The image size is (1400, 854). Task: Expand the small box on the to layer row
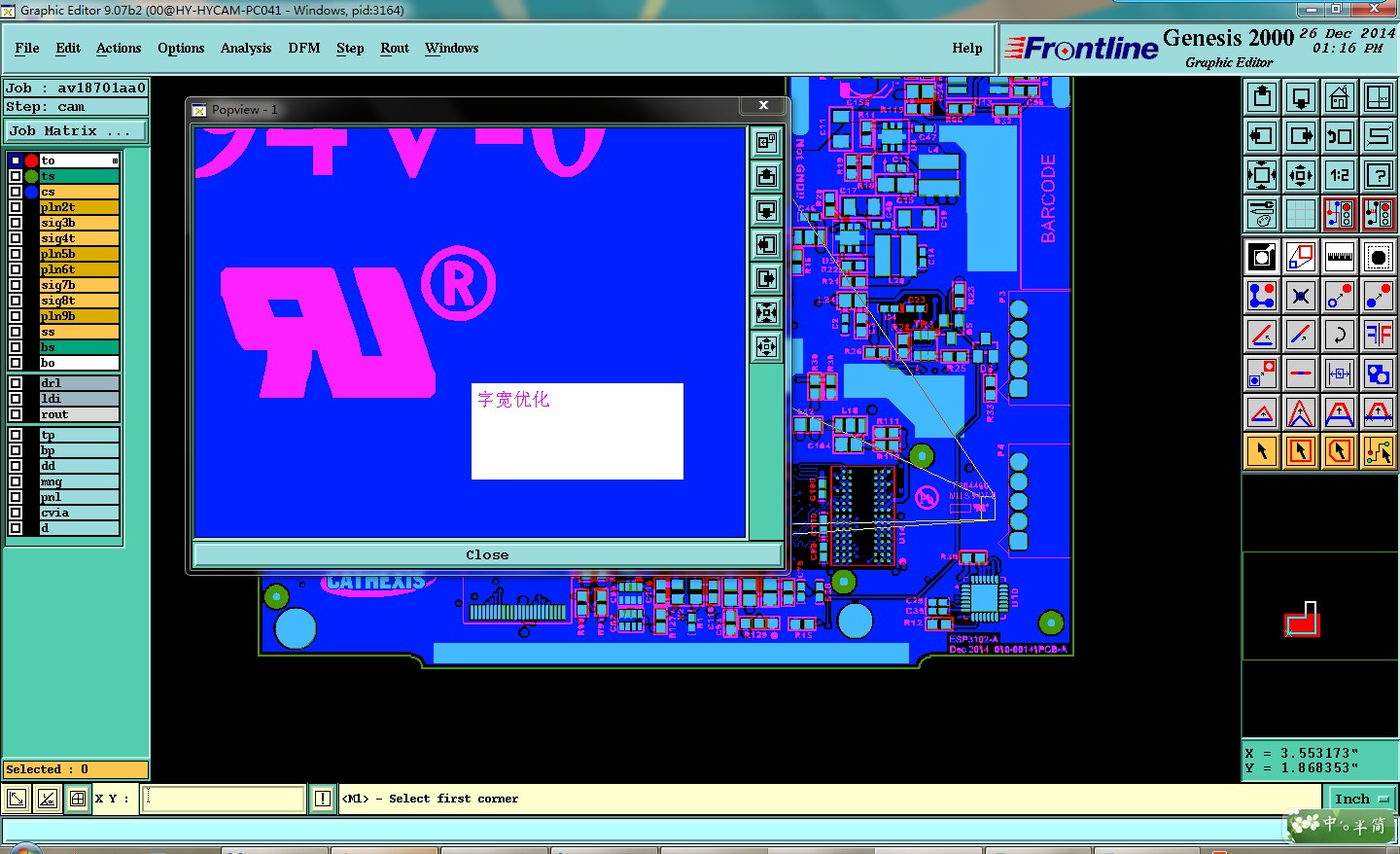(115, 160)
